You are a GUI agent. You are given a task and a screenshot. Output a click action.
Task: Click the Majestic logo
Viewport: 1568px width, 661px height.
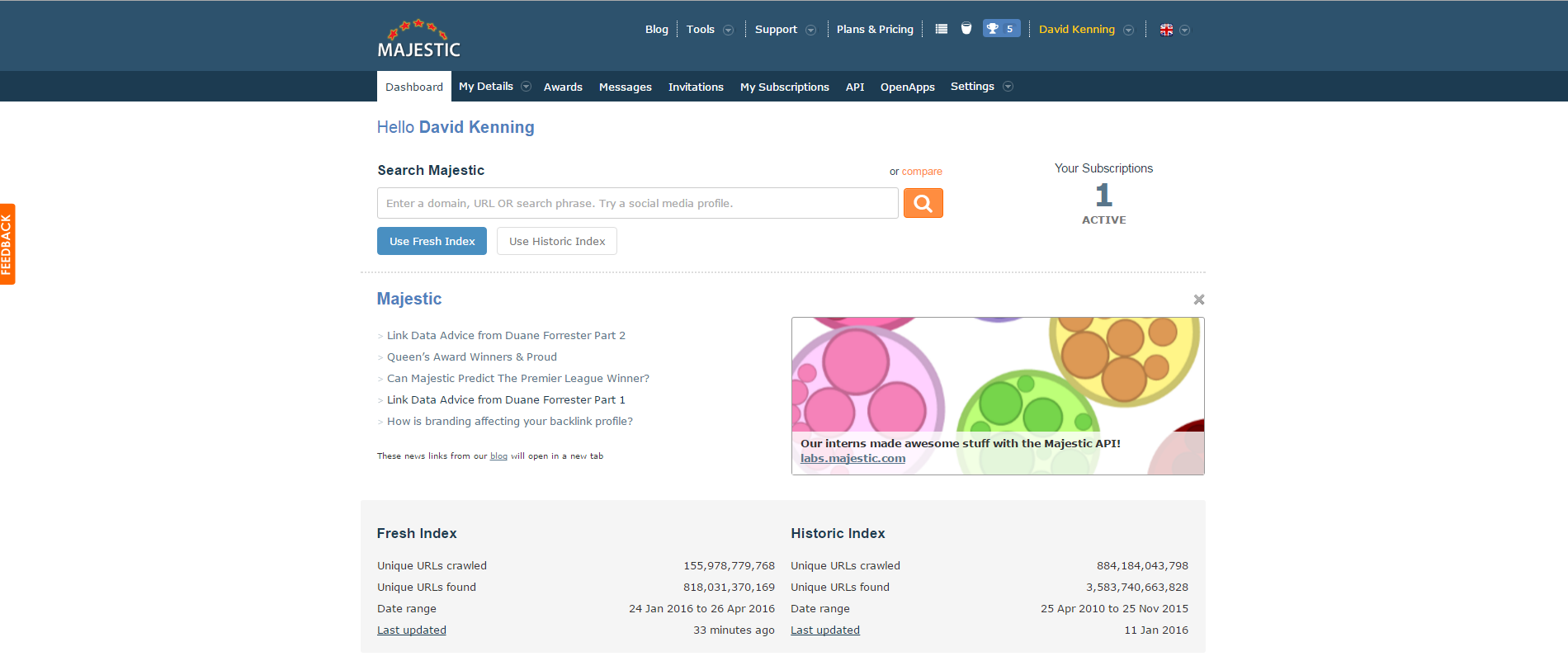point(418,38)
